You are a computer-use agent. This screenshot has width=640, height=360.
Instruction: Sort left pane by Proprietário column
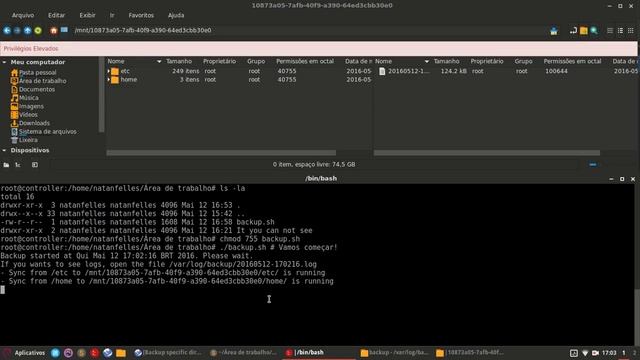tap(220, 61)
